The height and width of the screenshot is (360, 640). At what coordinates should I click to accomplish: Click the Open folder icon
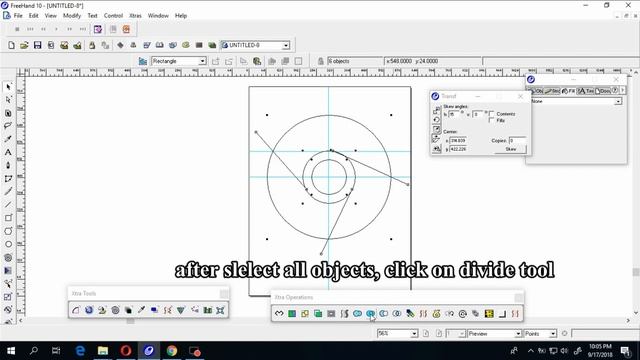pos(24,45)
